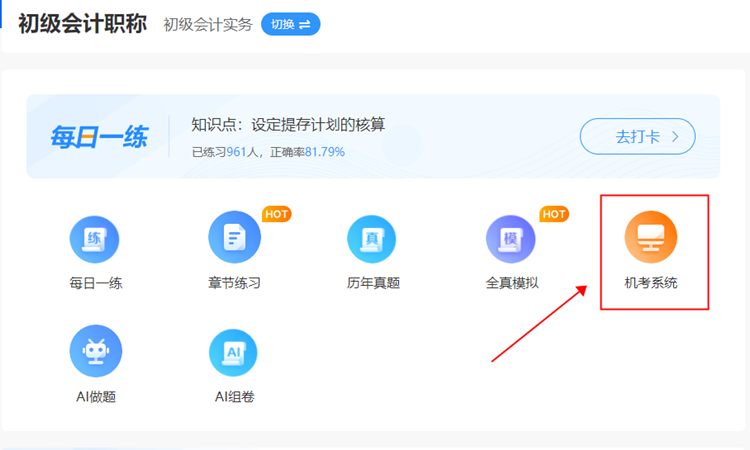Click the 切换 switch subject button
This screenshot has width=750, height=450.
point(290,24)
